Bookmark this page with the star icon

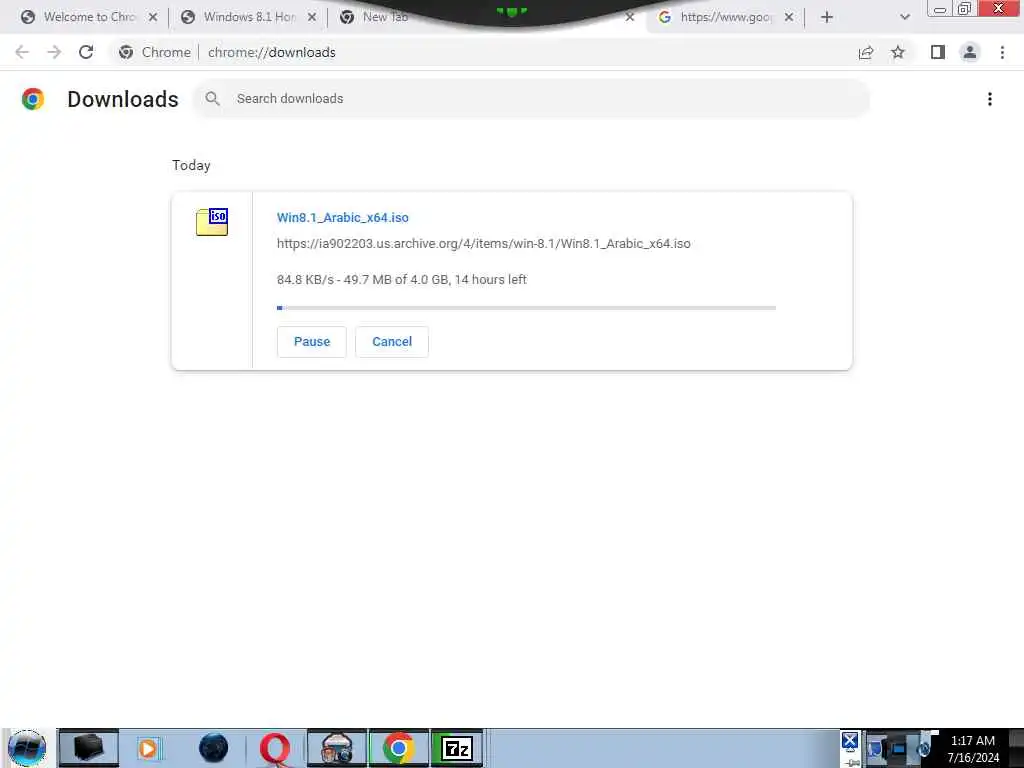coord(898,52)
